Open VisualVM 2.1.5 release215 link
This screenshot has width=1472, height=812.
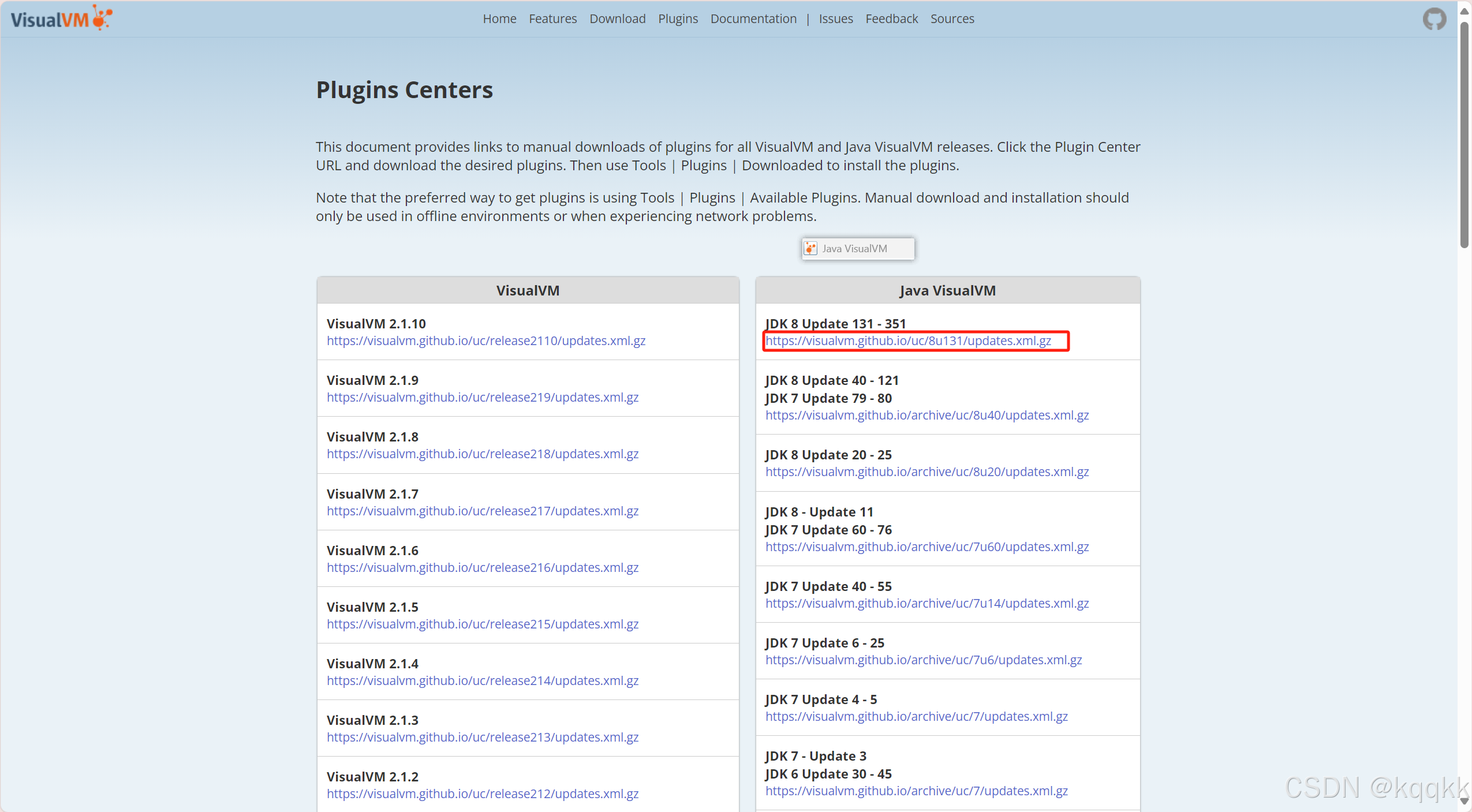tap(482, 624)
